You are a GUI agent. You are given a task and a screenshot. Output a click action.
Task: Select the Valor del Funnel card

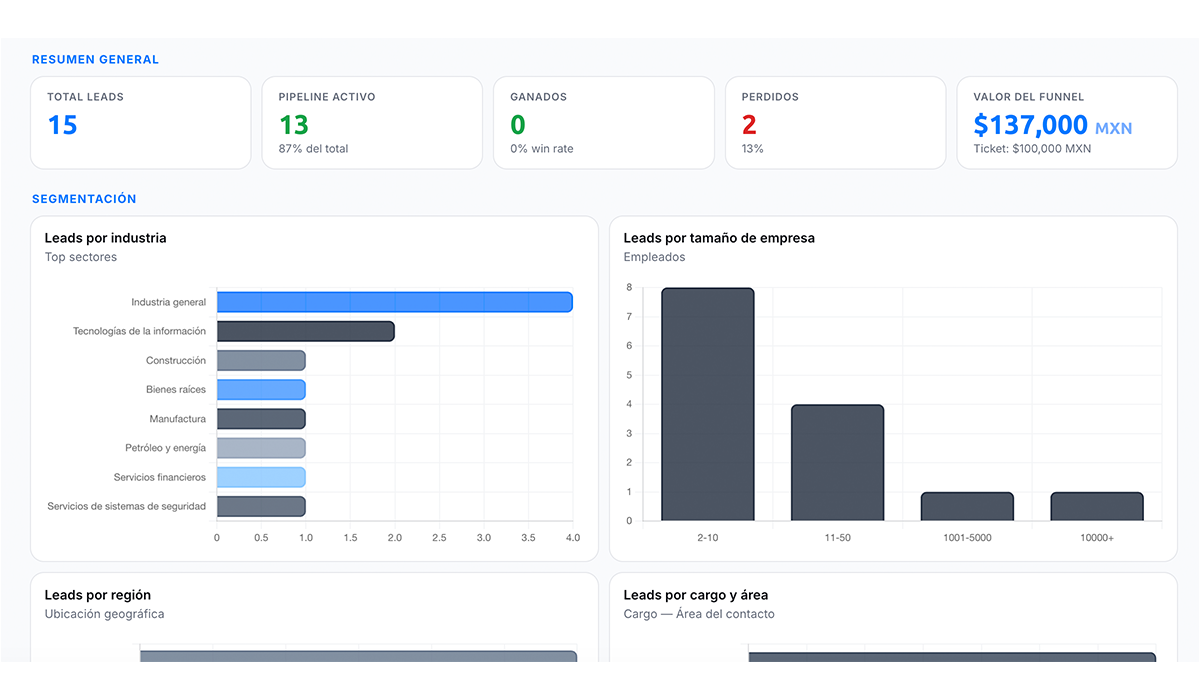click(1067, 123)
